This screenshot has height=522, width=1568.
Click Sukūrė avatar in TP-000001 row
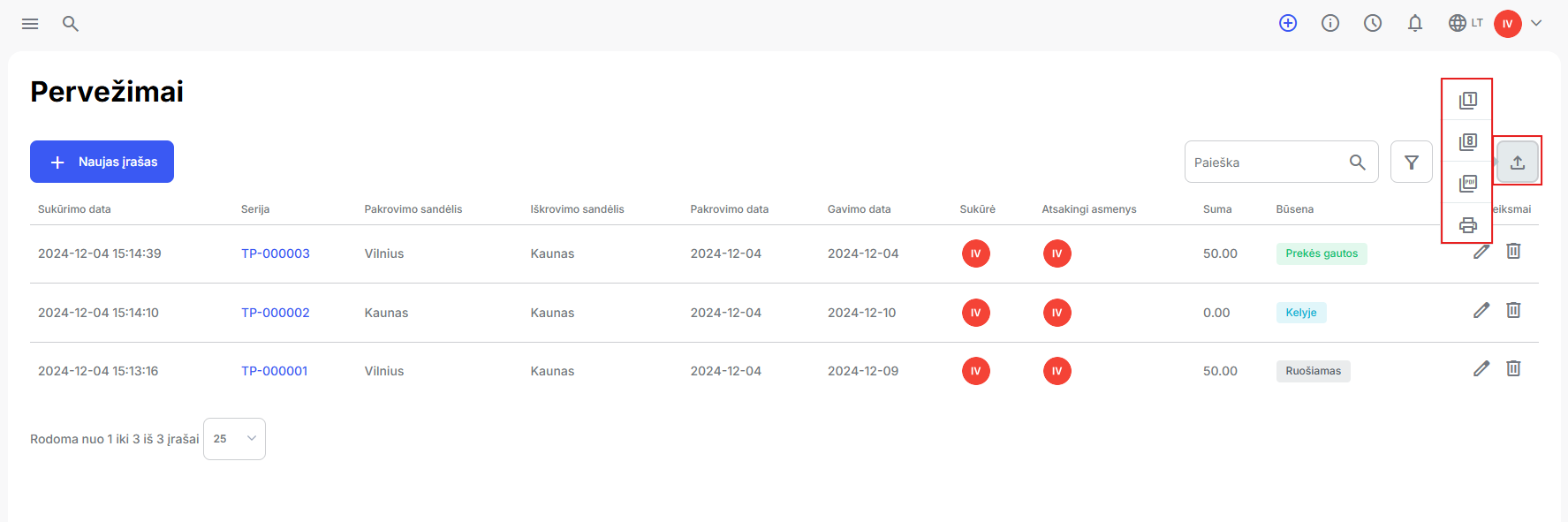(976, 371)
